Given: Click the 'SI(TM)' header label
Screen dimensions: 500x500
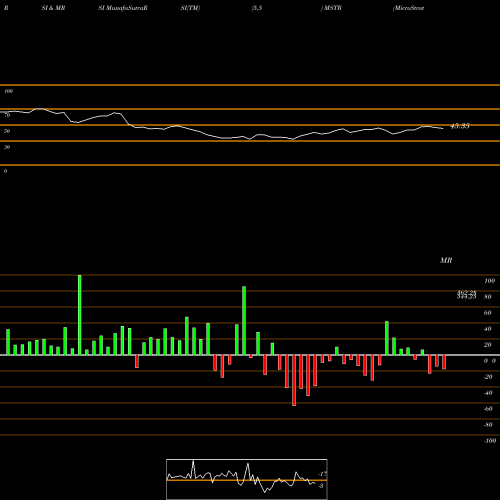Looking at the screenshot, I should point(190,8).
